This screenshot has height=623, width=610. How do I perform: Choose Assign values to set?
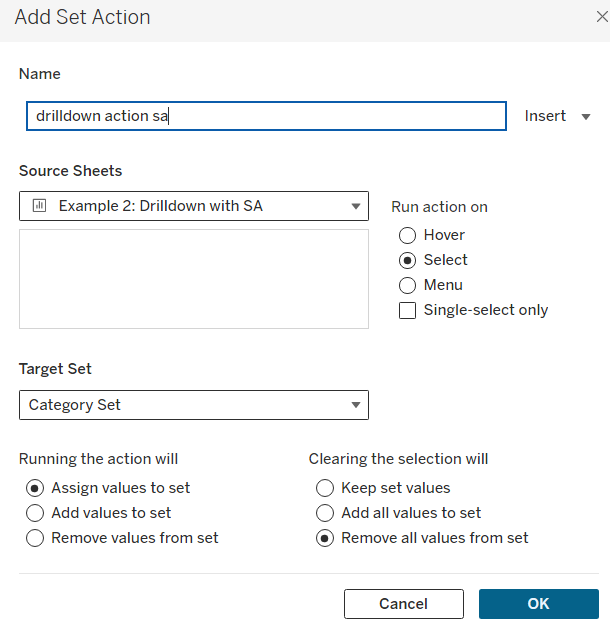(x=35, y=488)
